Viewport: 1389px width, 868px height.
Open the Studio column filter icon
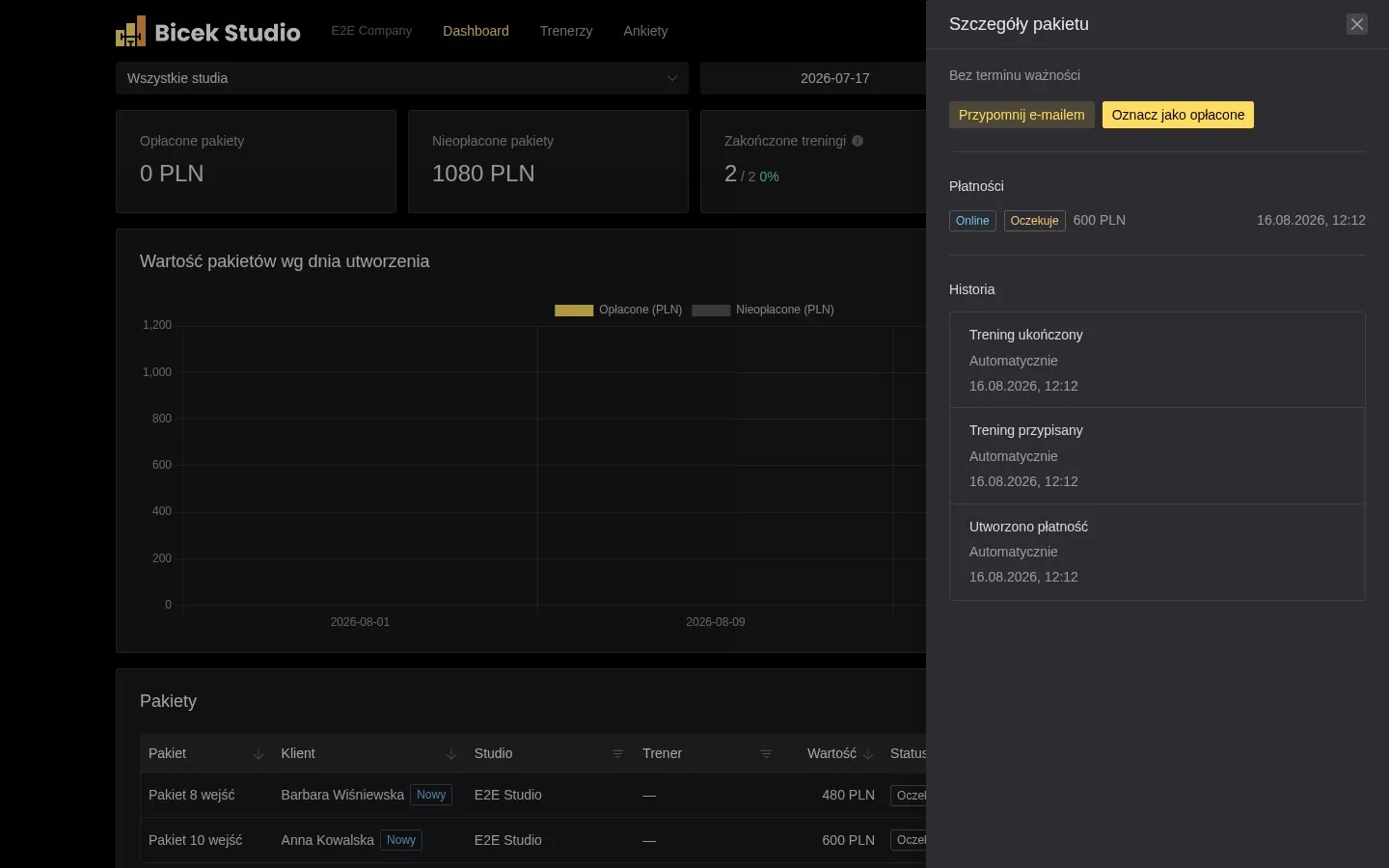coord(618,754)
